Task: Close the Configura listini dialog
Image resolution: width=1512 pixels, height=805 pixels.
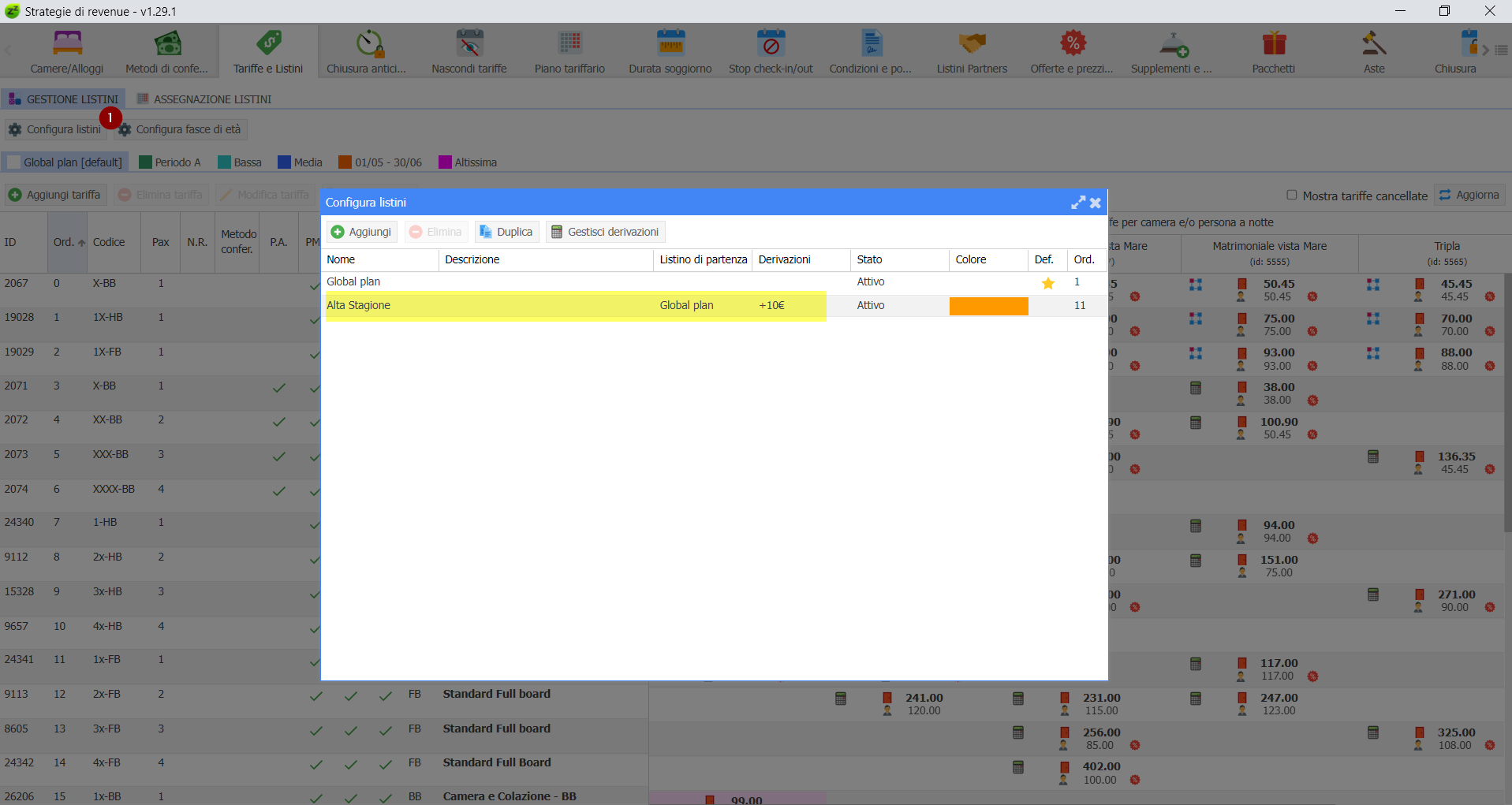Action: pos(1096,203)
